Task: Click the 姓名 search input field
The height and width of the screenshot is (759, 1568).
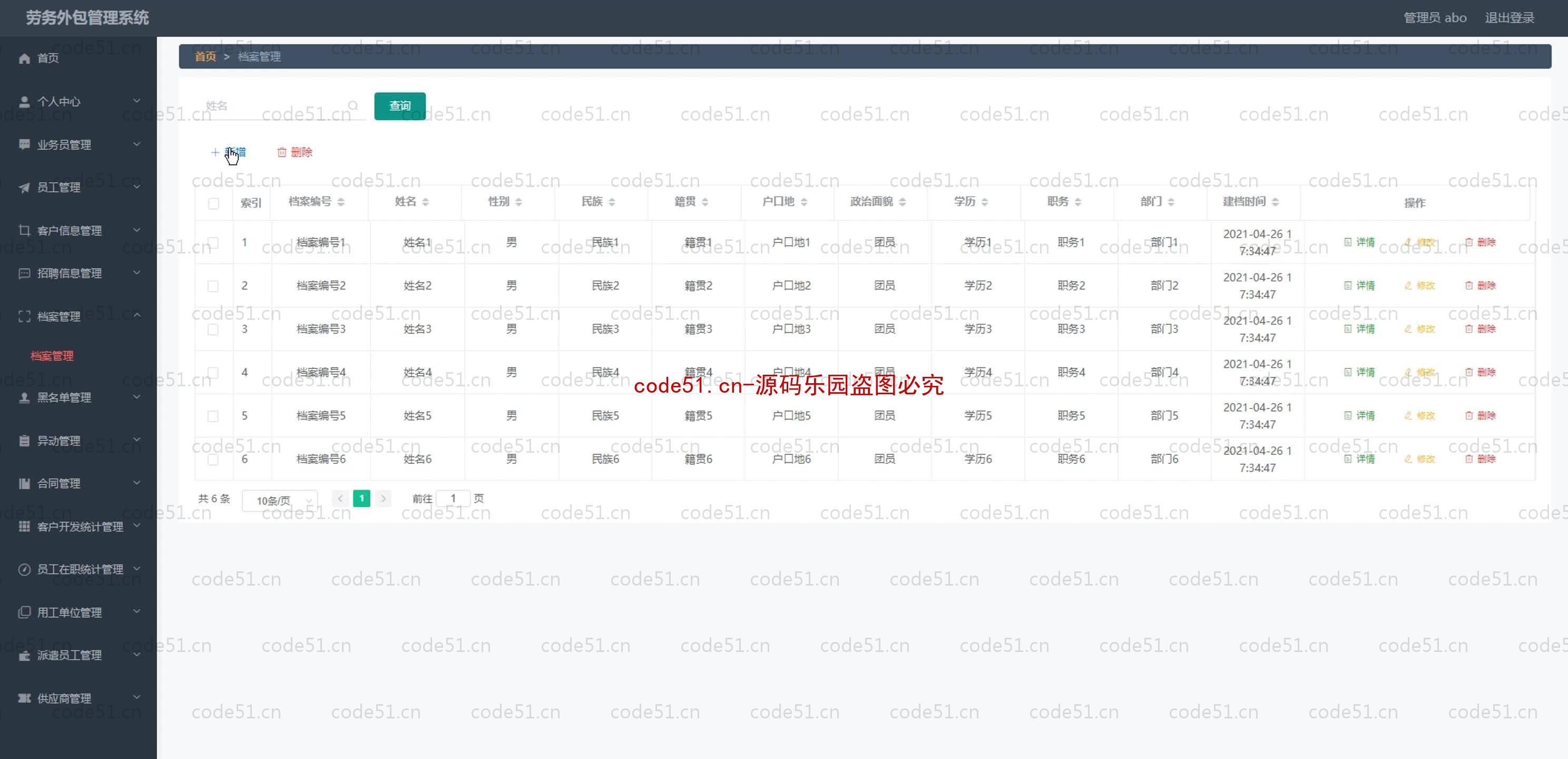Action: (x=280, y=105)
